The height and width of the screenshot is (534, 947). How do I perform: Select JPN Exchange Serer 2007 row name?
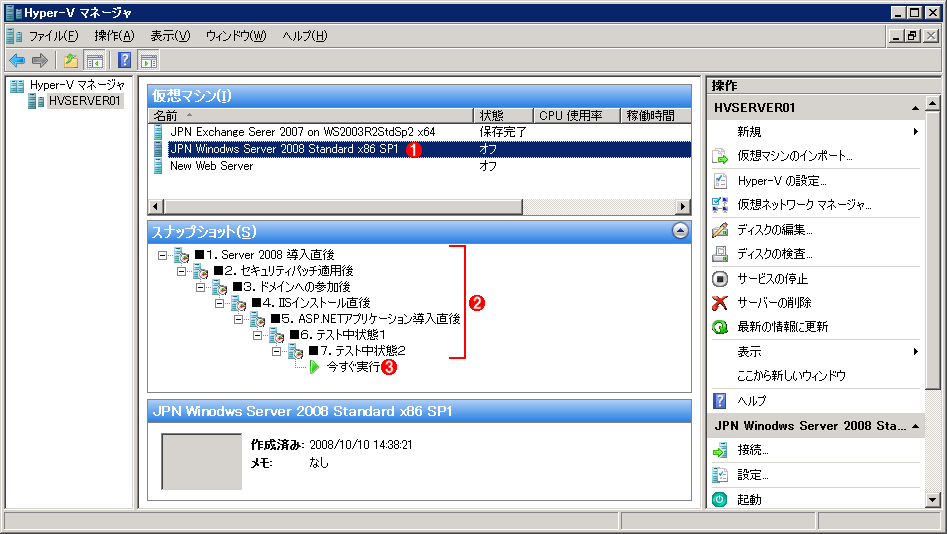point(303,132)
